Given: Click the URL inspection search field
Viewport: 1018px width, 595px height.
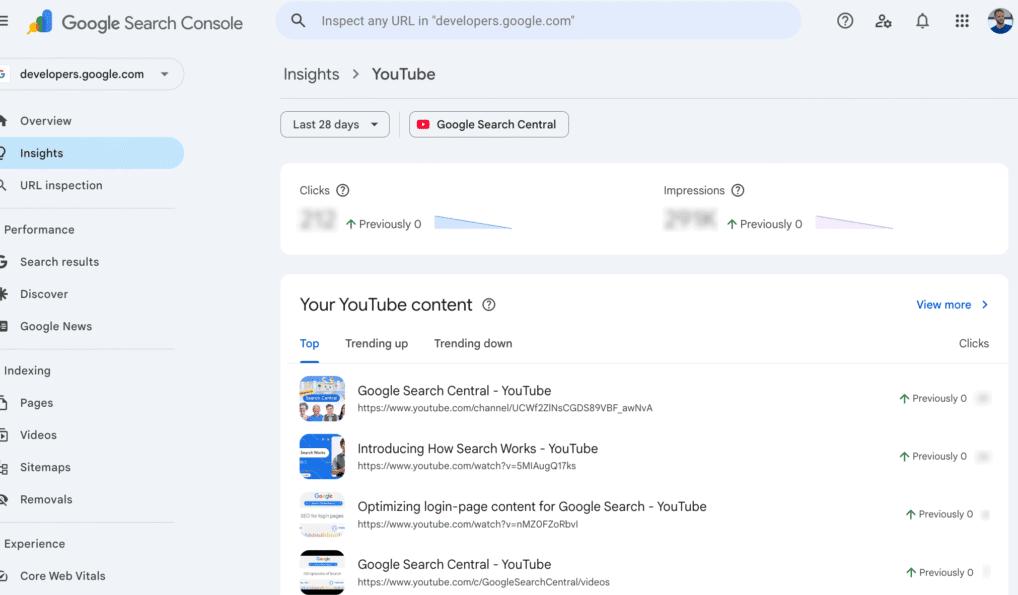Looking at the screenshot, I should [540, 21].
